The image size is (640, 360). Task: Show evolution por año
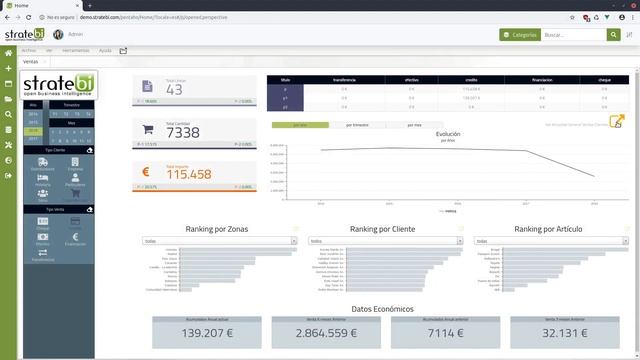pos(300,125)
